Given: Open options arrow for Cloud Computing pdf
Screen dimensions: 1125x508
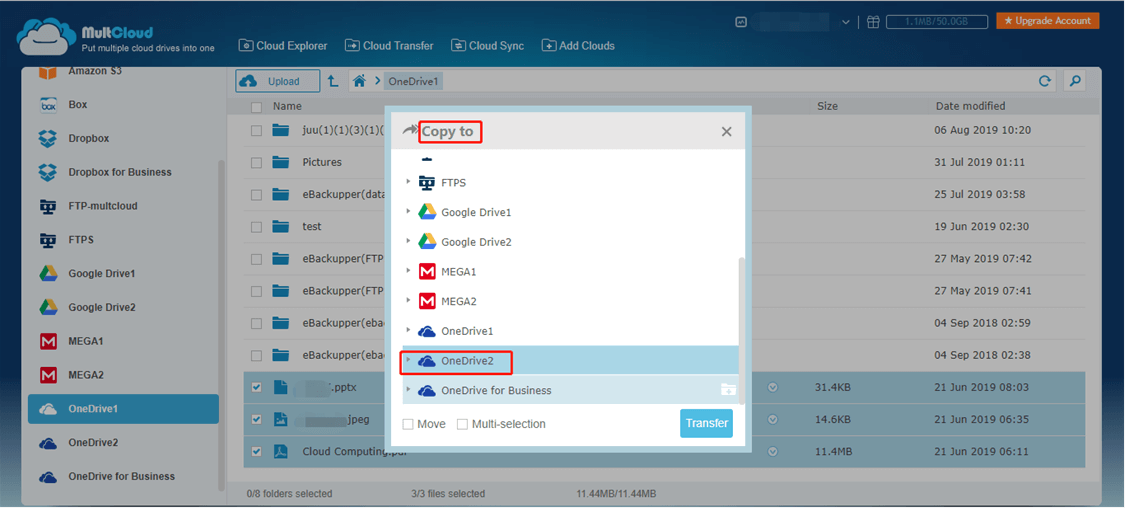Looking at the screenshot, I should (x=773, y=452).
